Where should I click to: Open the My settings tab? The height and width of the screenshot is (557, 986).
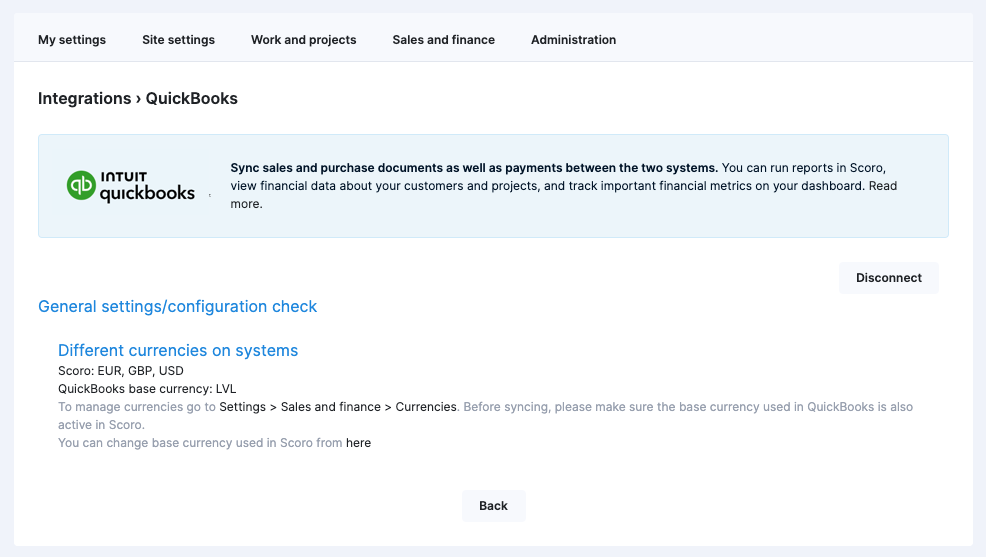pos(72,40)
